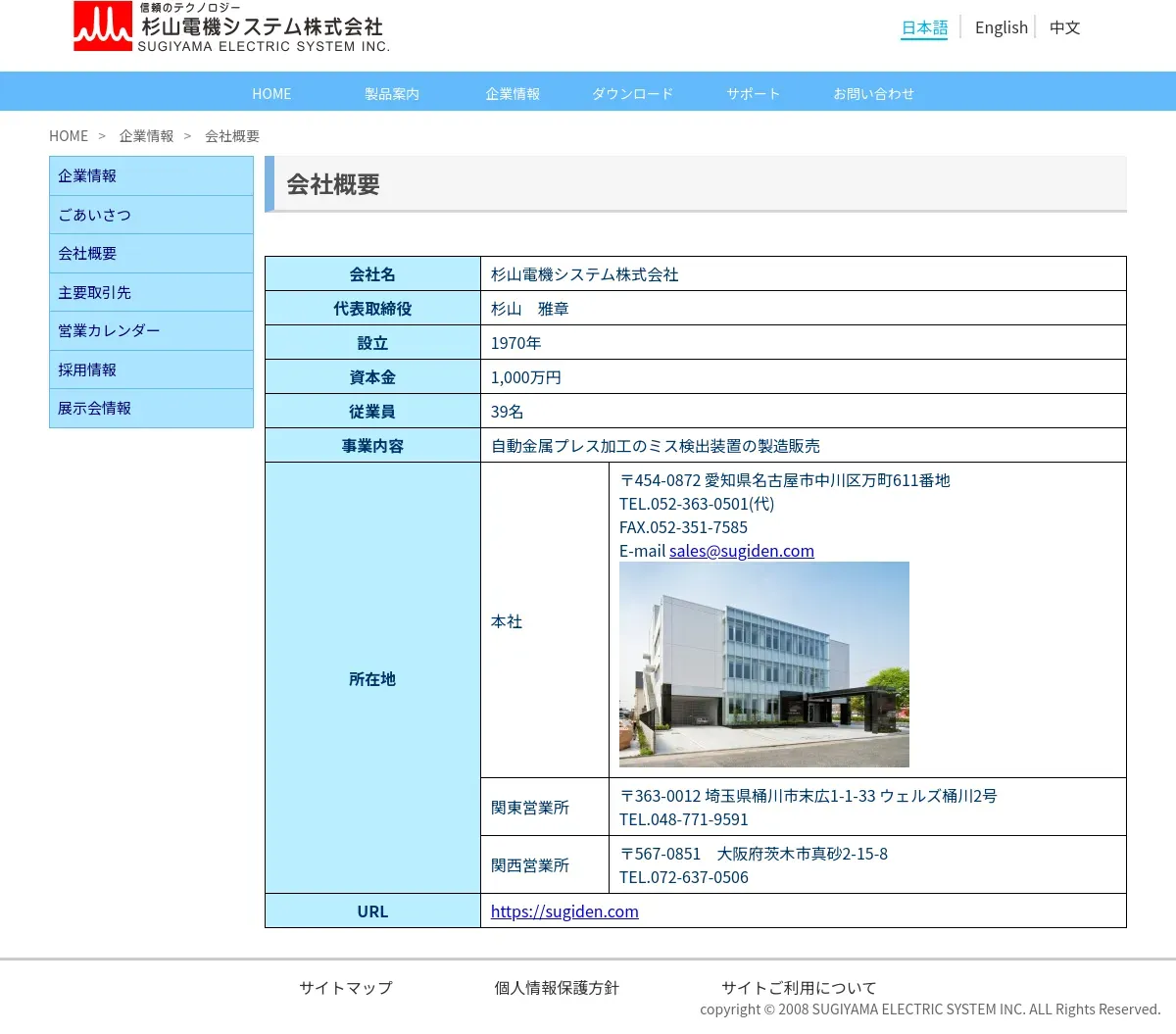1176x1034 pixels.
Task: Select 会社概要 in the sidebar
Action: pos(151,254)
